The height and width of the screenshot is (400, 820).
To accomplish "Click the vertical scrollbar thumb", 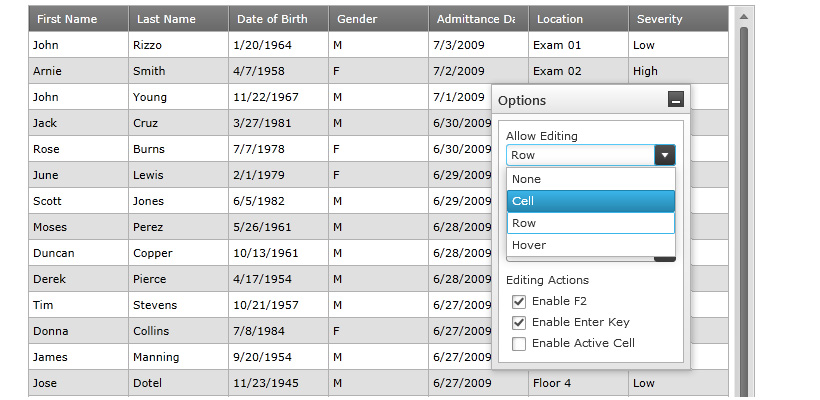I will 744,212.
